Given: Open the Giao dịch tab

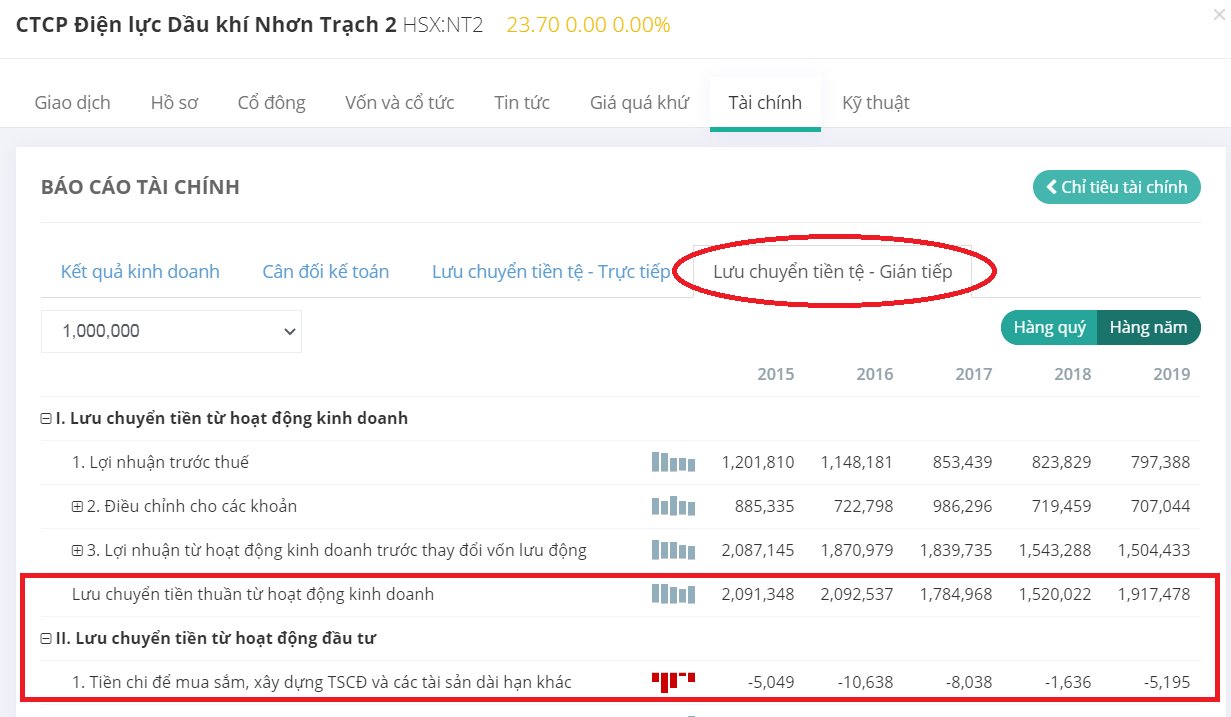Looking at the screenshot, I should (x=72, y=103).
